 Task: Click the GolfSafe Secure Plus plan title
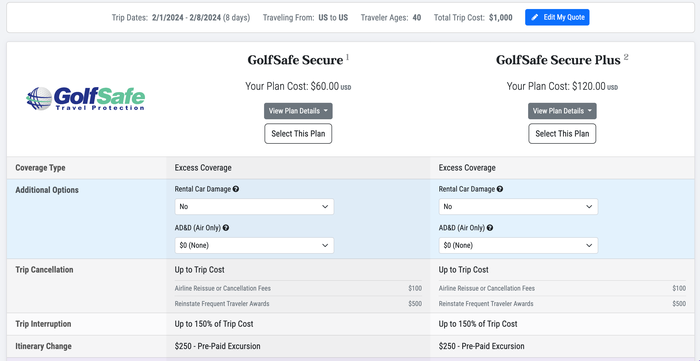point(558,60)
